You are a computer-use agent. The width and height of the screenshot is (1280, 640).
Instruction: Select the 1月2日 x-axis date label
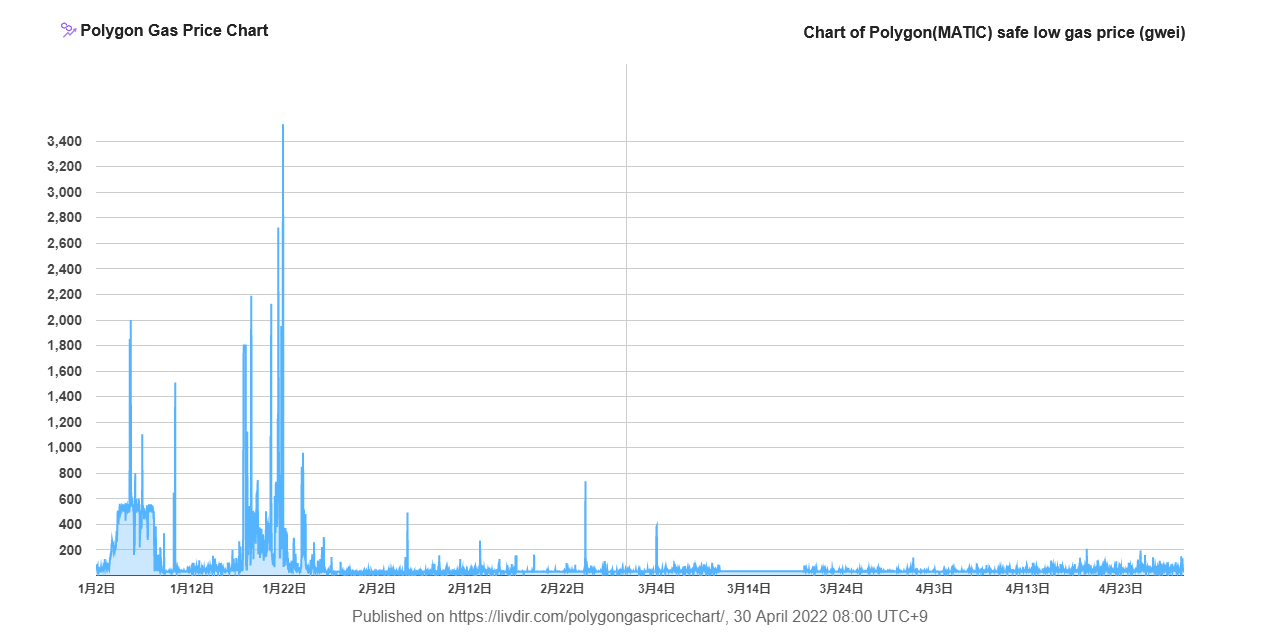(x=97, y=589)
